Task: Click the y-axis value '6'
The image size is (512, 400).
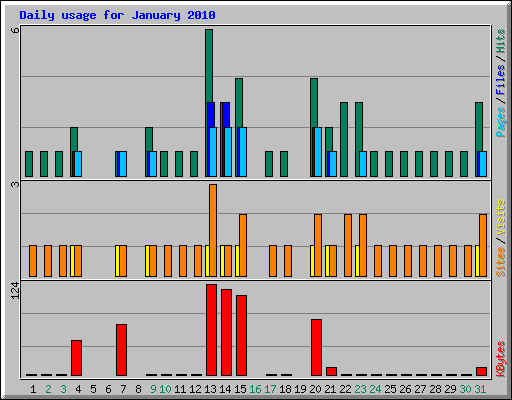Action: [15, 30]
